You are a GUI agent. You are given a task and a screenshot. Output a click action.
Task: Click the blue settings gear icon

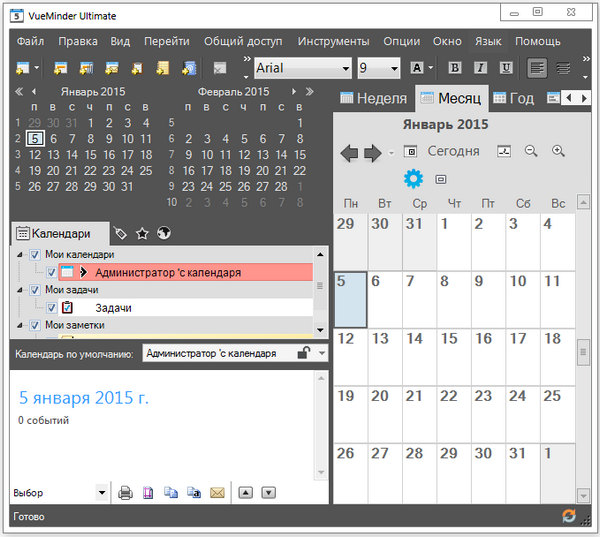pyautogui.click(x=413, y=178)
